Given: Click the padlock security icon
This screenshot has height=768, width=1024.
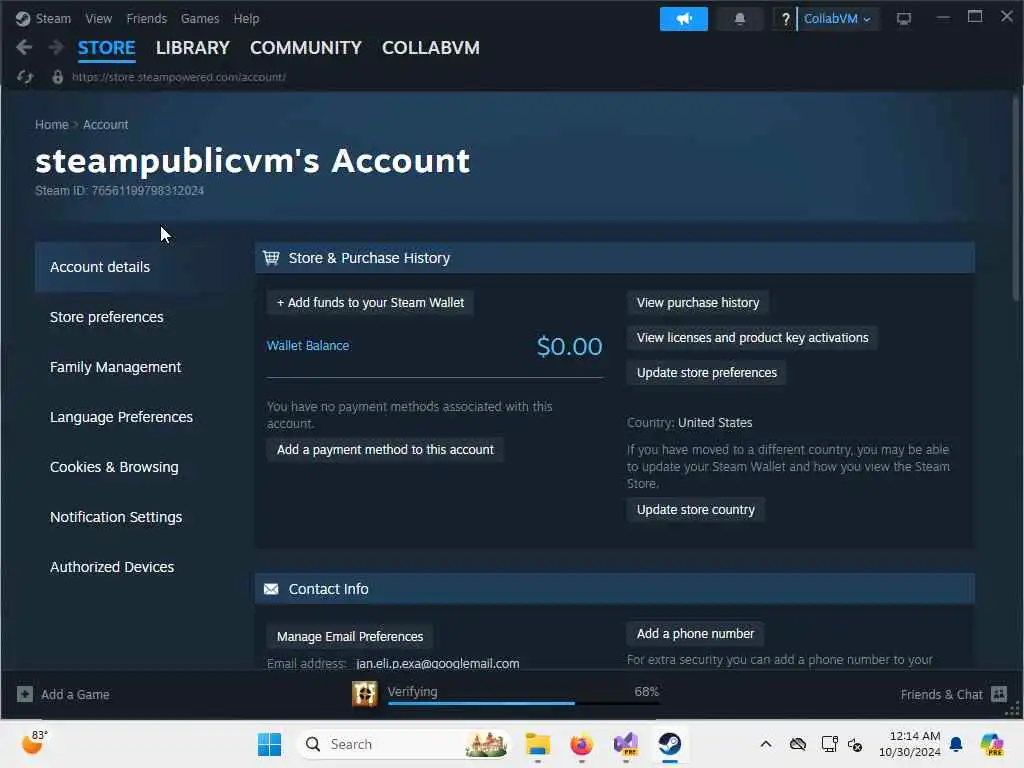Looking at the screenshot, I should click(57, 77).
